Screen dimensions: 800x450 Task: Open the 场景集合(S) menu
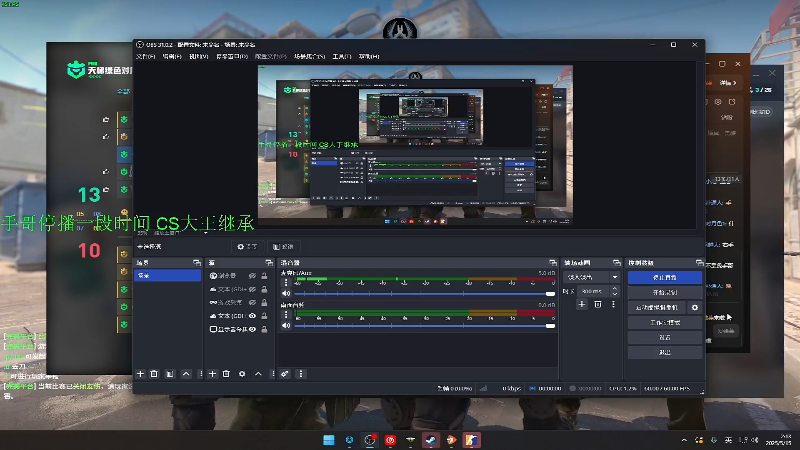(x=309, y=57)
